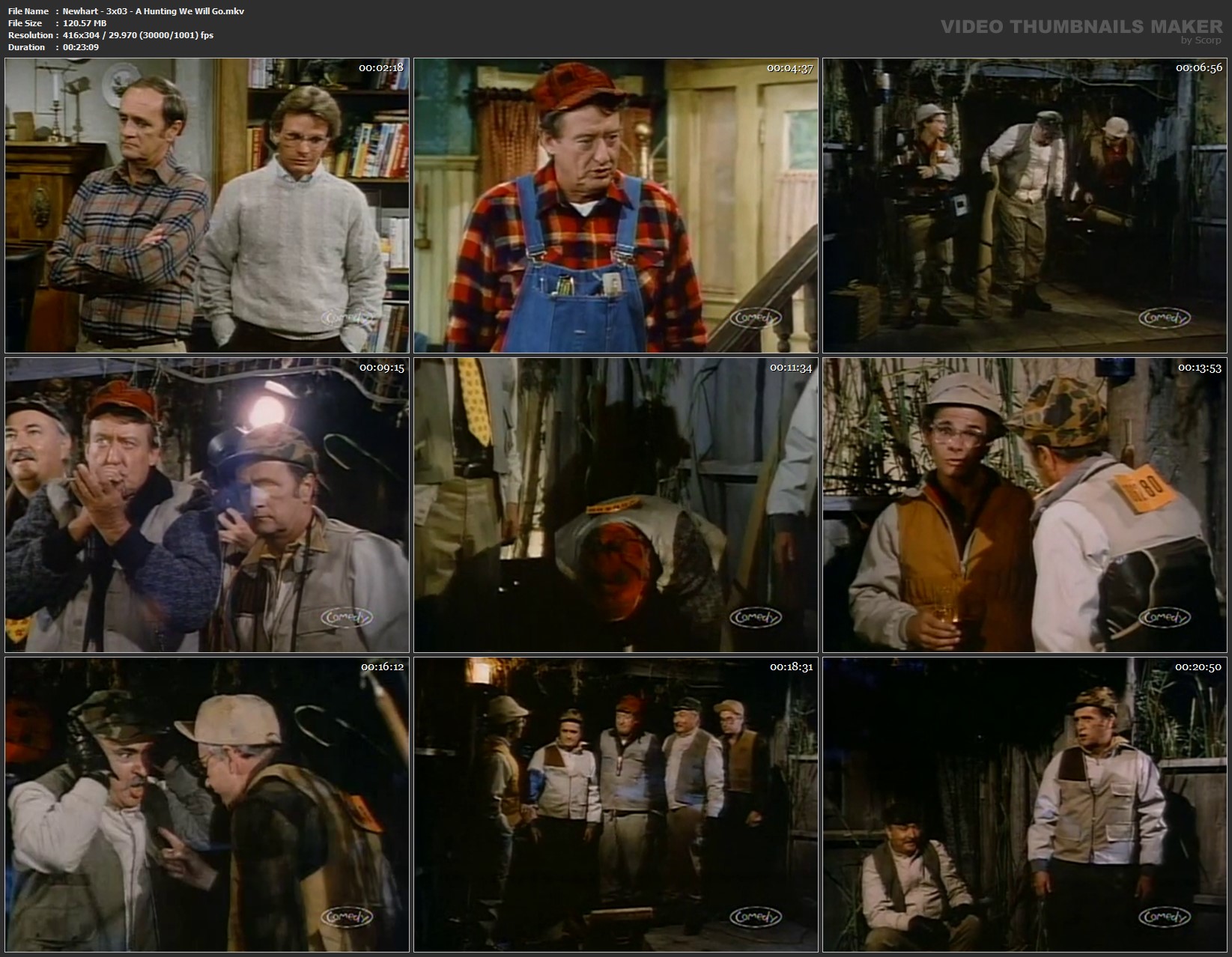Click the 00:16:12 timestamp label
Viewport: 1232px width, 957px height.
[x=382, y=666]
